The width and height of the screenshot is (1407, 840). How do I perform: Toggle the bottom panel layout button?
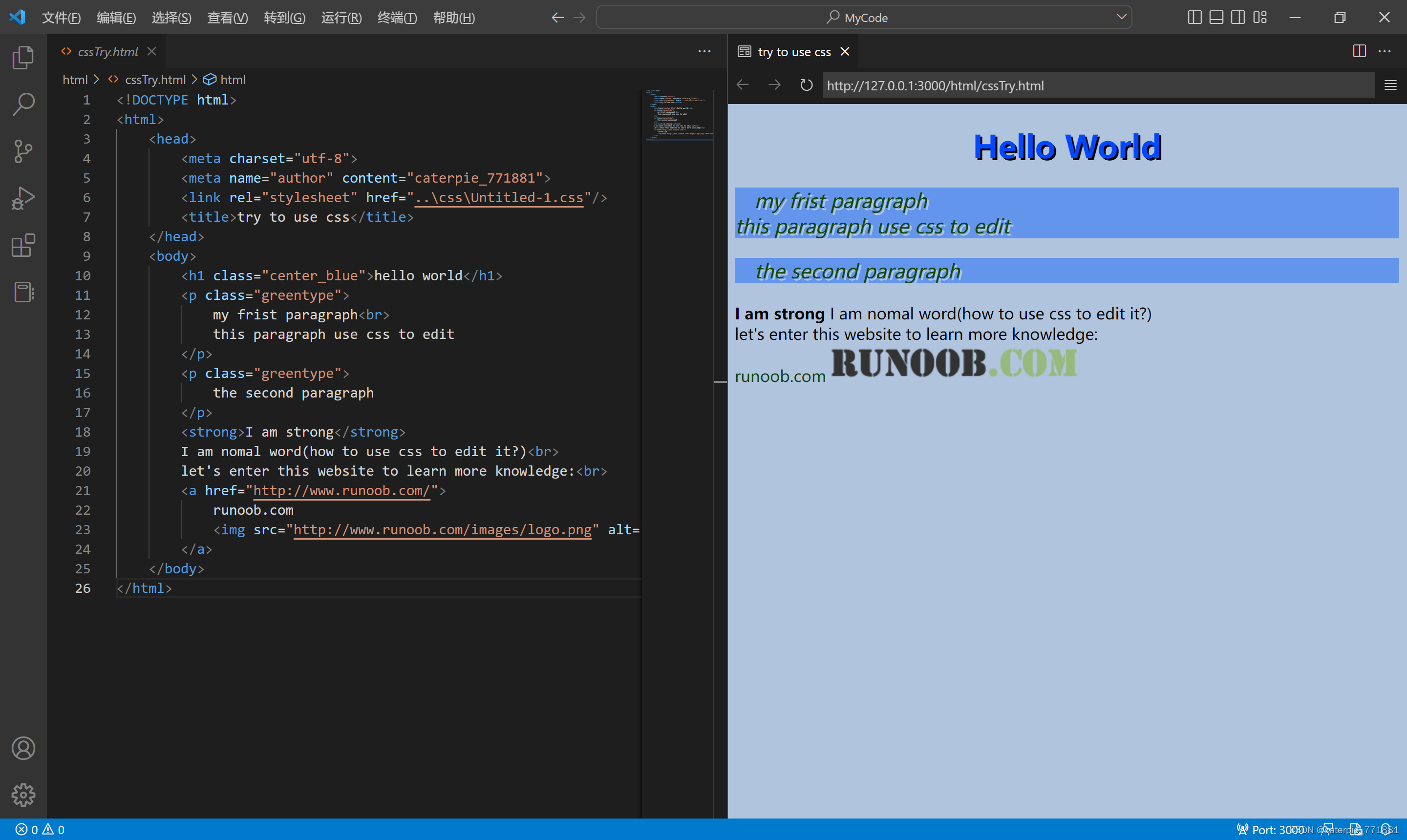click(x=1215, y=18)
